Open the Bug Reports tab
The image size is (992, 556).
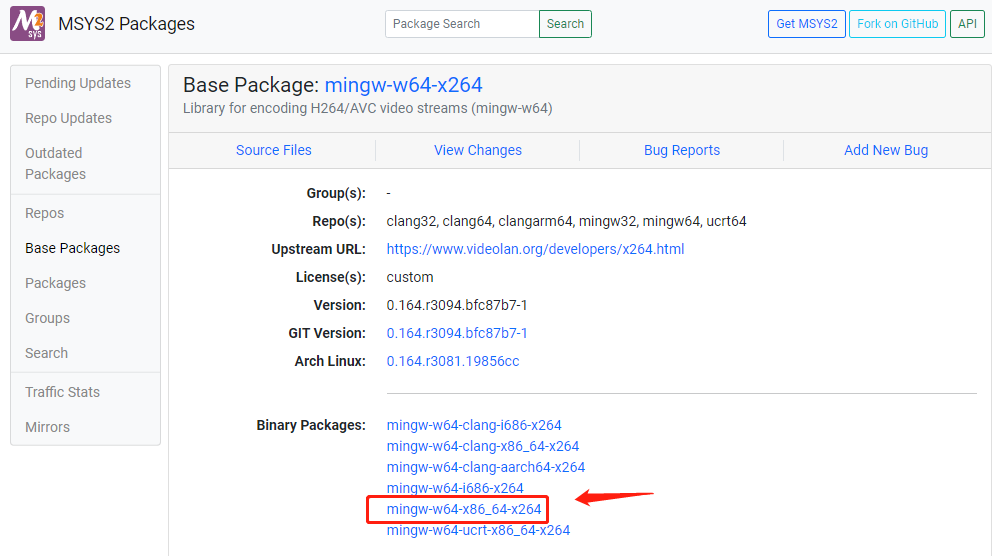coord(681,150)
